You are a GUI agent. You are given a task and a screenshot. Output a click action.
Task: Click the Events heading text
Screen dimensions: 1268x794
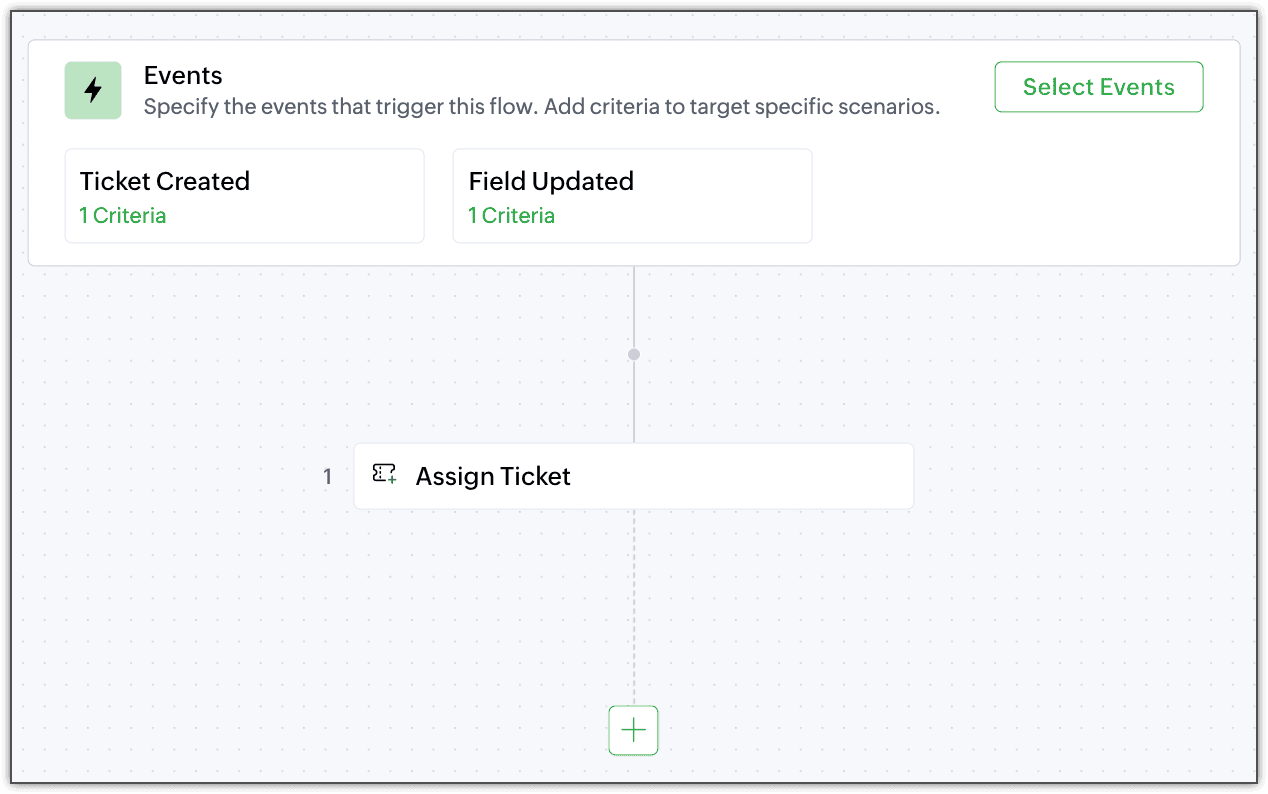(183, 75)
